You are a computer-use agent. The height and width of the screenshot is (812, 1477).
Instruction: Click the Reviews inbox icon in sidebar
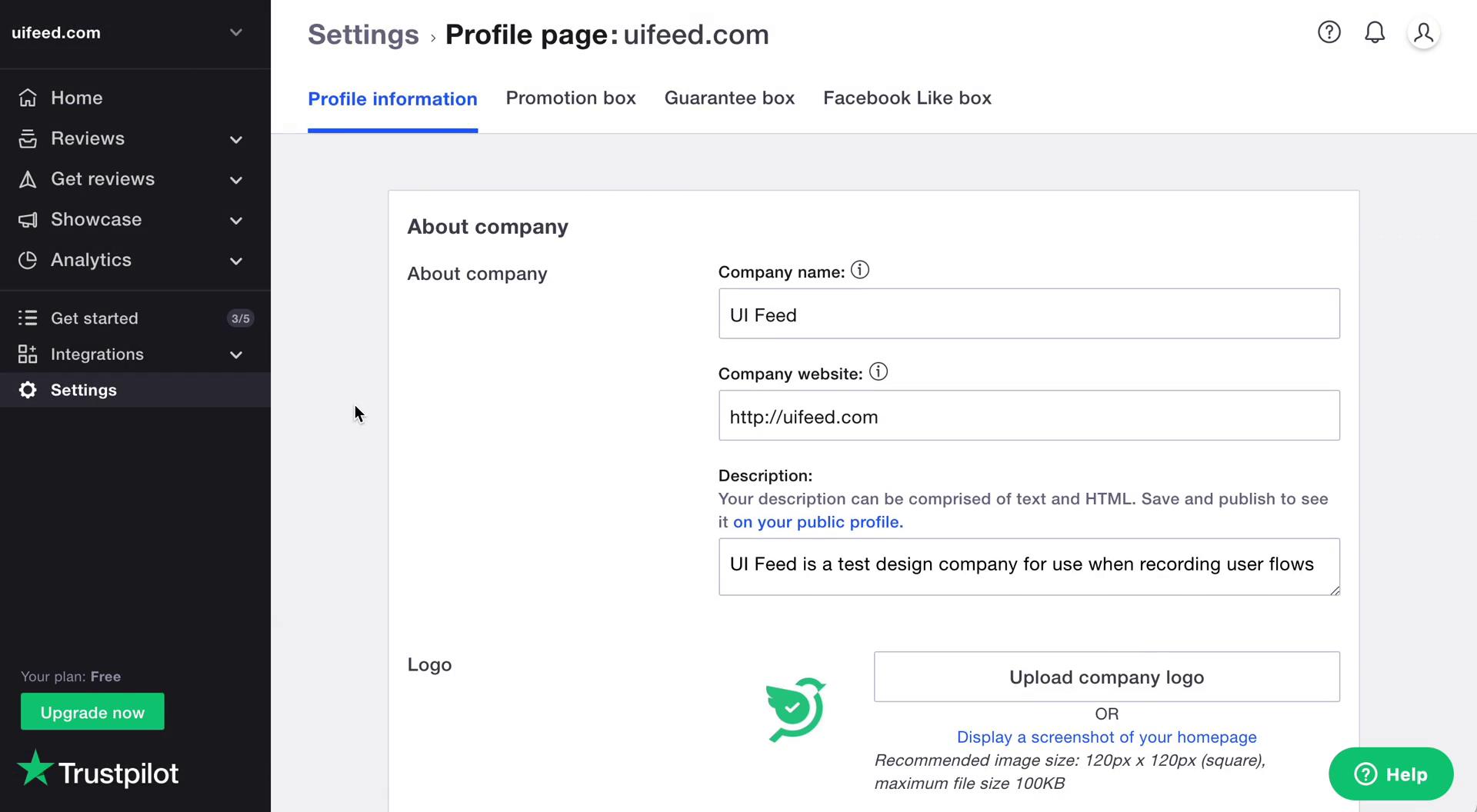click(28, 138)
